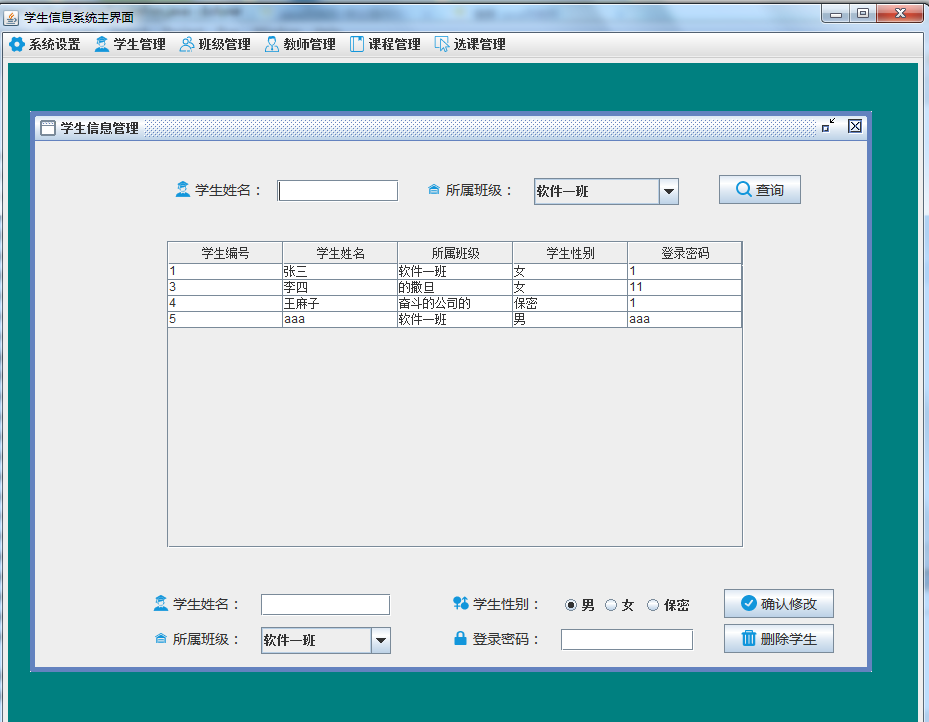The height and width of the screenshot is (722, 929).
Task: Click the 所属班级 column header
Action: [x=455, y=253]
